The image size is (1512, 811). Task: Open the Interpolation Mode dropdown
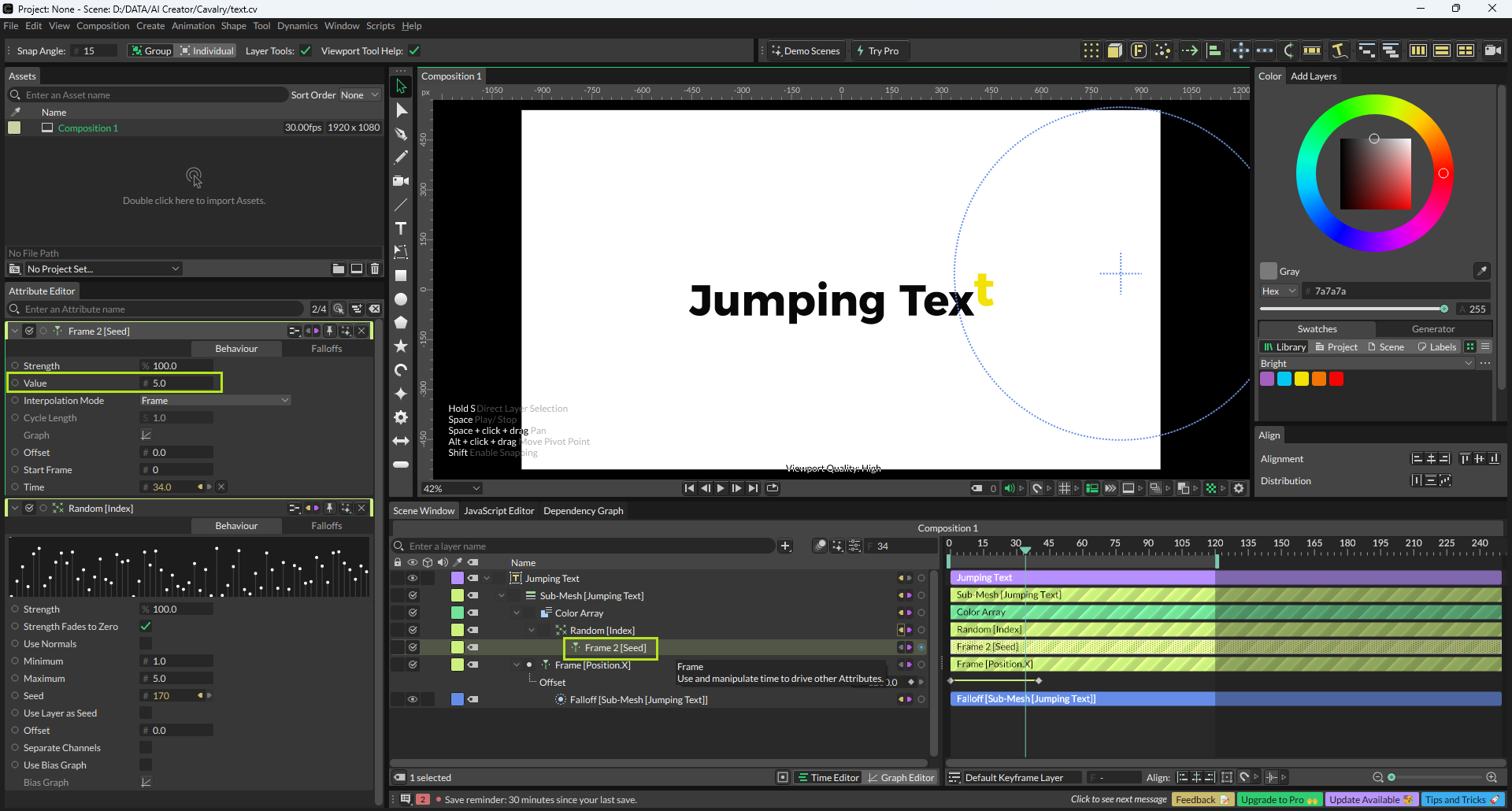[x=215, y=400]
